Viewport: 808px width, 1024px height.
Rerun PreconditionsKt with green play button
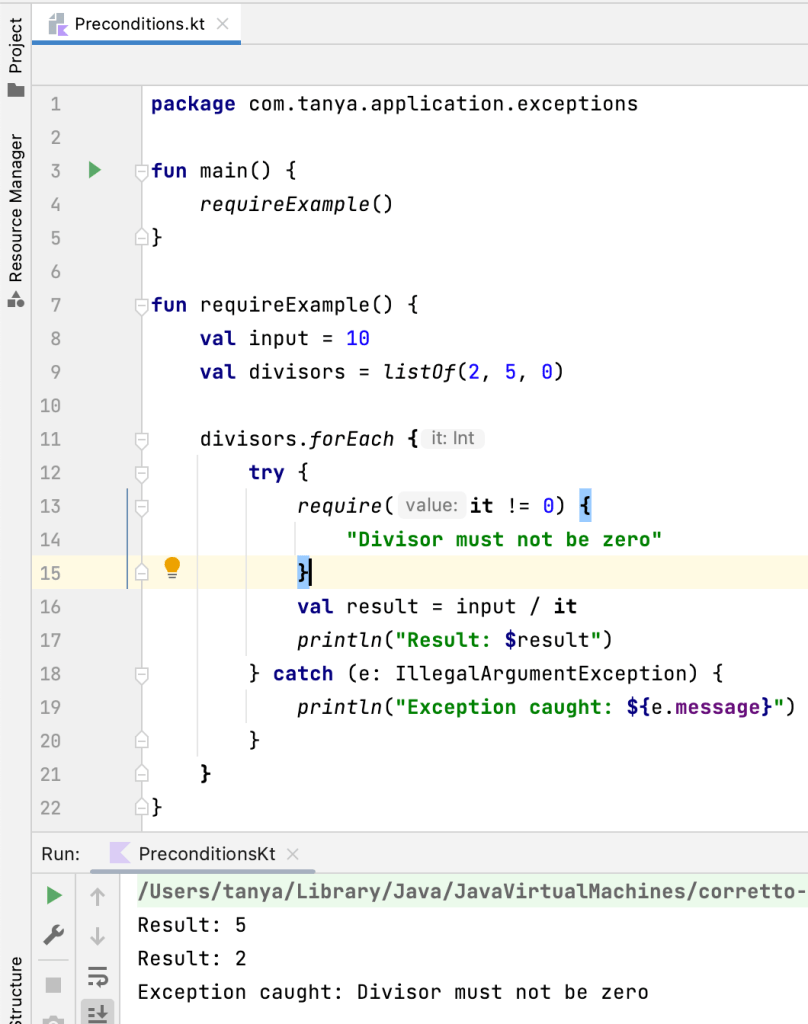point(54,896)
